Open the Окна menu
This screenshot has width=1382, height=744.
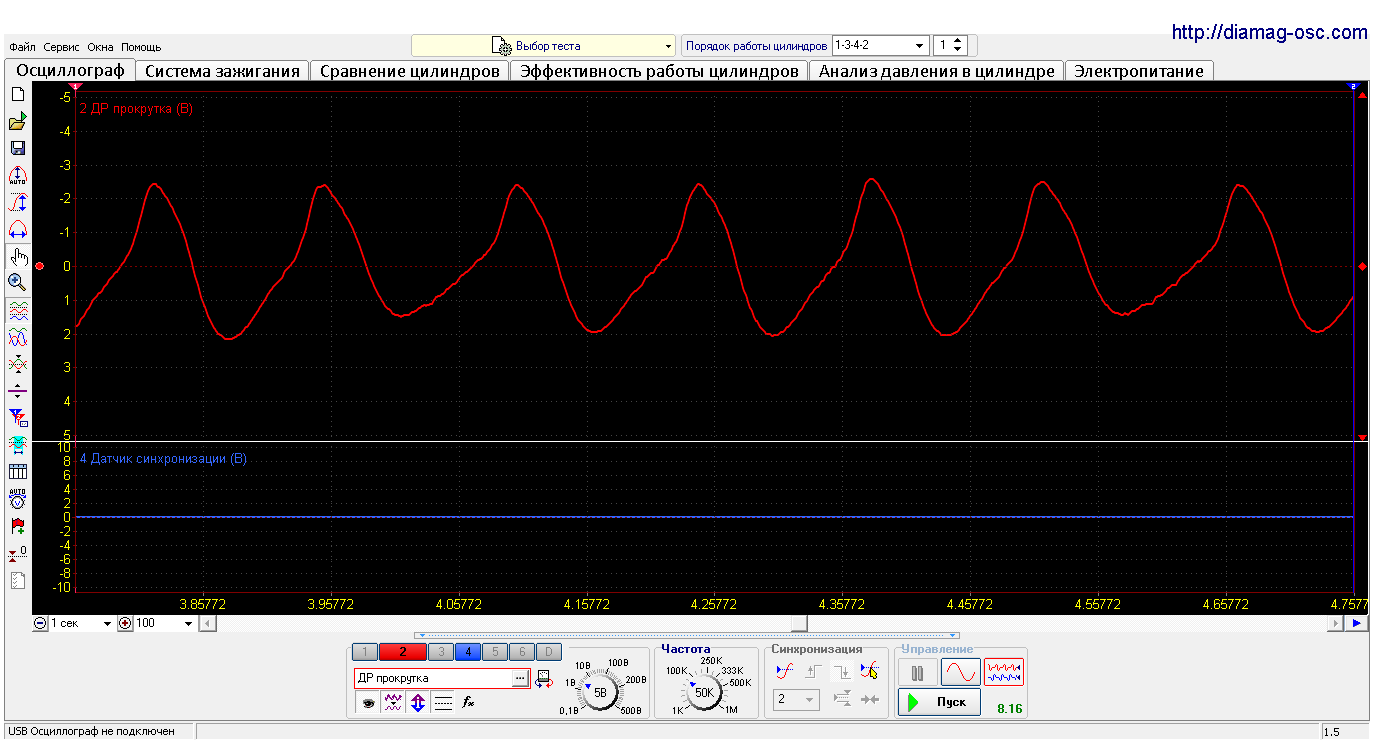pyautogui.click(x=101, y=47)
